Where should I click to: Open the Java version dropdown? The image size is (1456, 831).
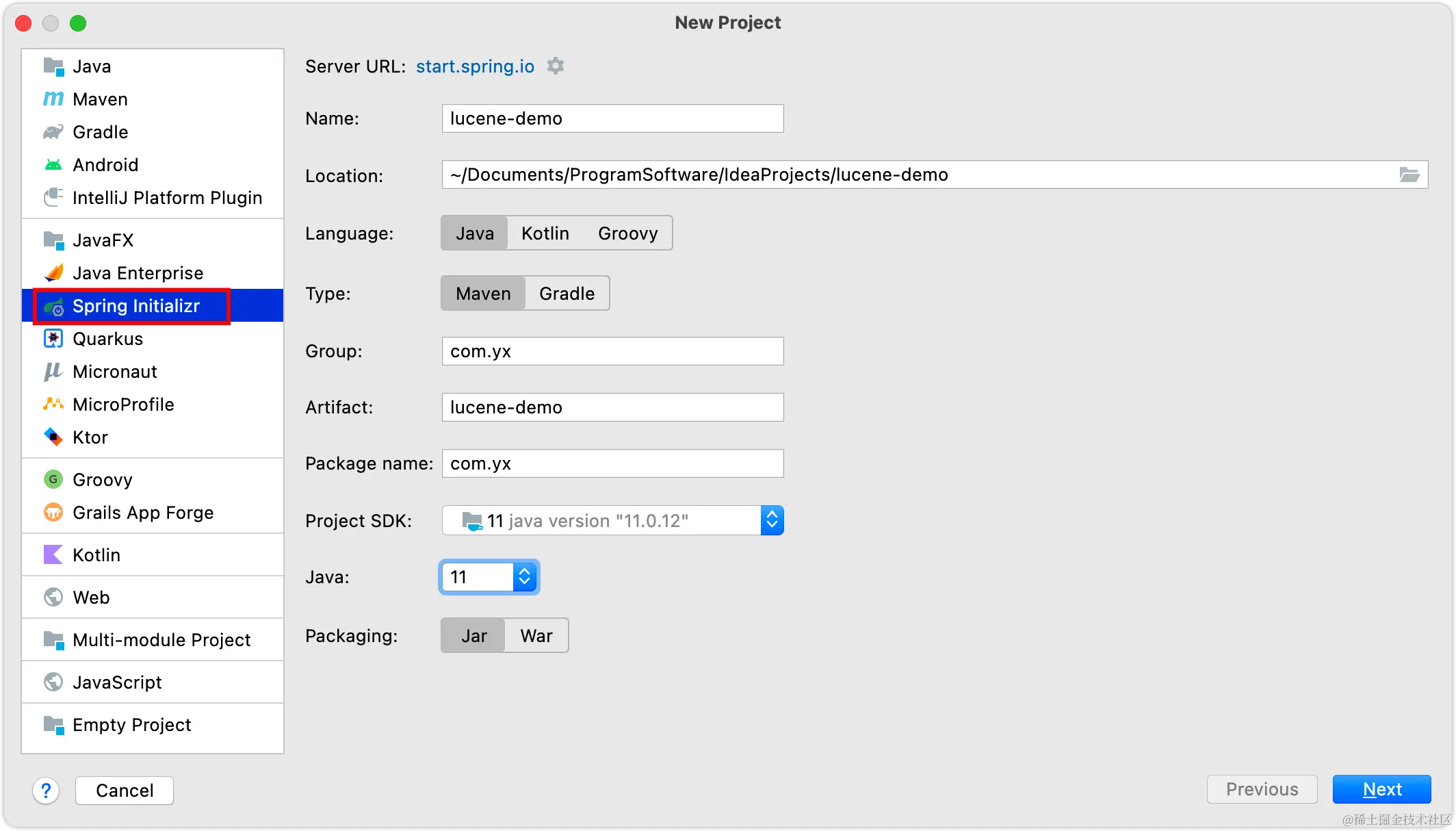(524, 577)
